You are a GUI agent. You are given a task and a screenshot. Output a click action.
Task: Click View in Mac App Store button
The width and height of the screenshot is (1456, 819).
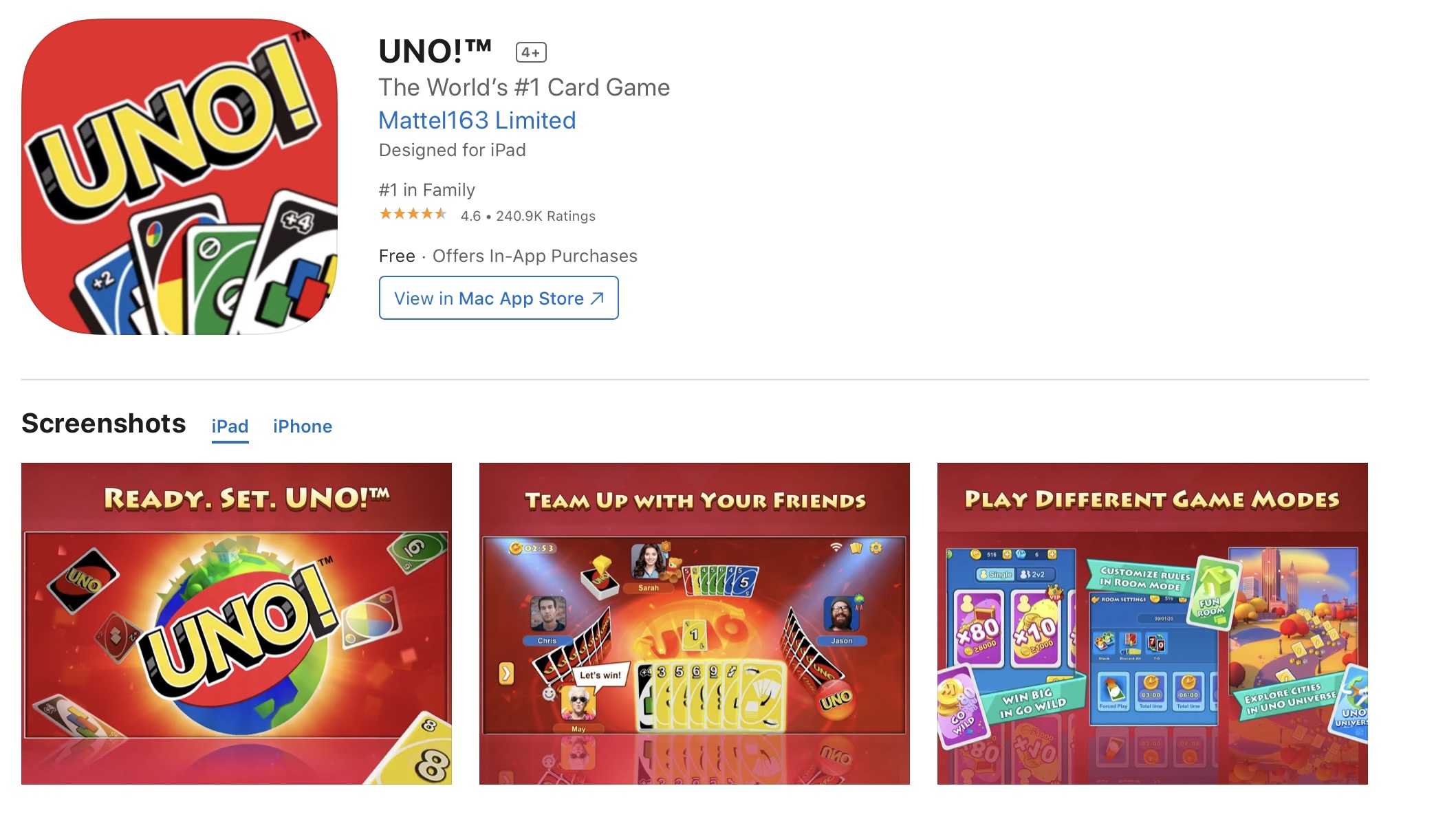499,298
